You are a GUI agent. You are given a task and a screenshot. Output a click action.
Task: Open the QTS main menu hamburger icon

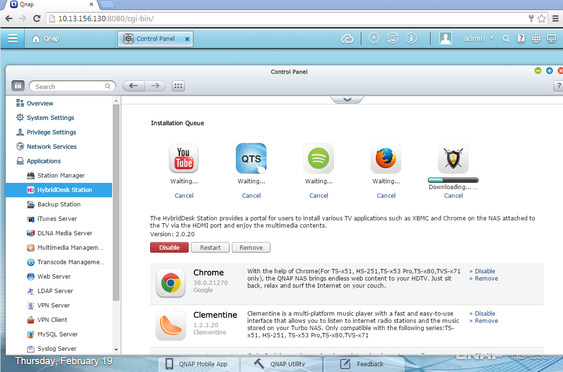coord(13,38)
